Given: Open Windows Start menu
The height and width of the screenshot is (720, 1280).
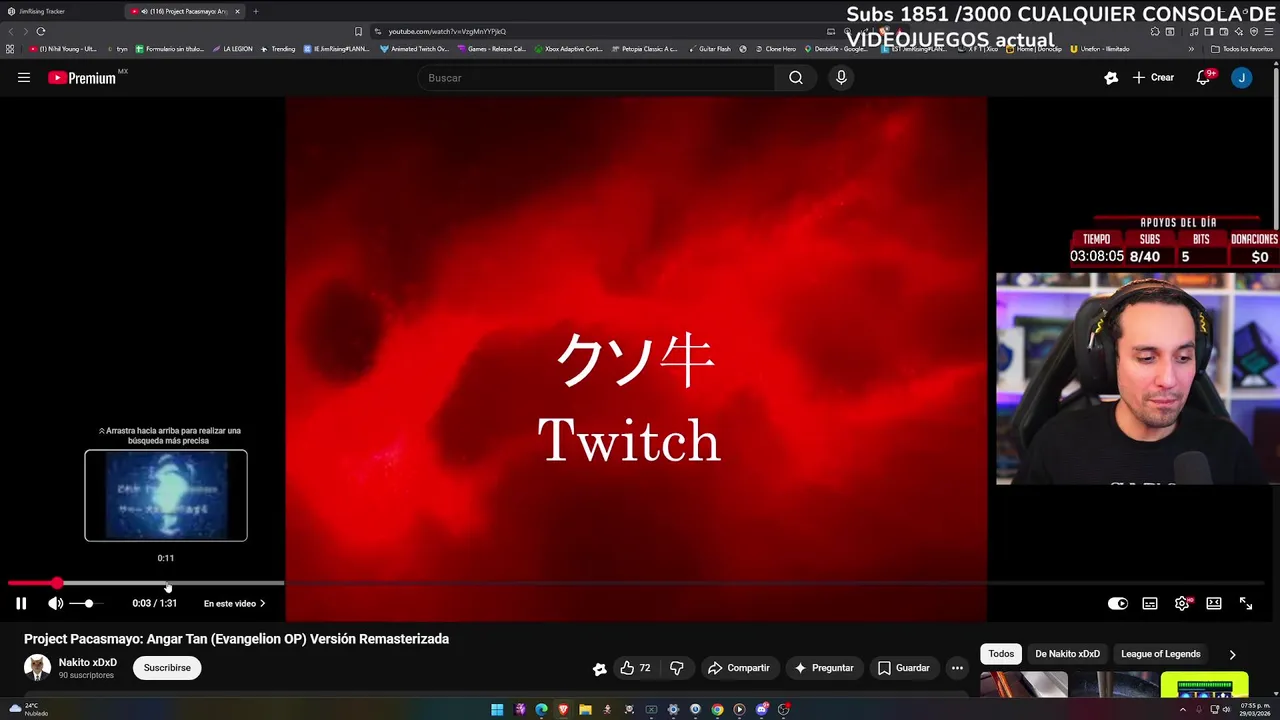Looking at the screenshot, I should tap(497, 710).
